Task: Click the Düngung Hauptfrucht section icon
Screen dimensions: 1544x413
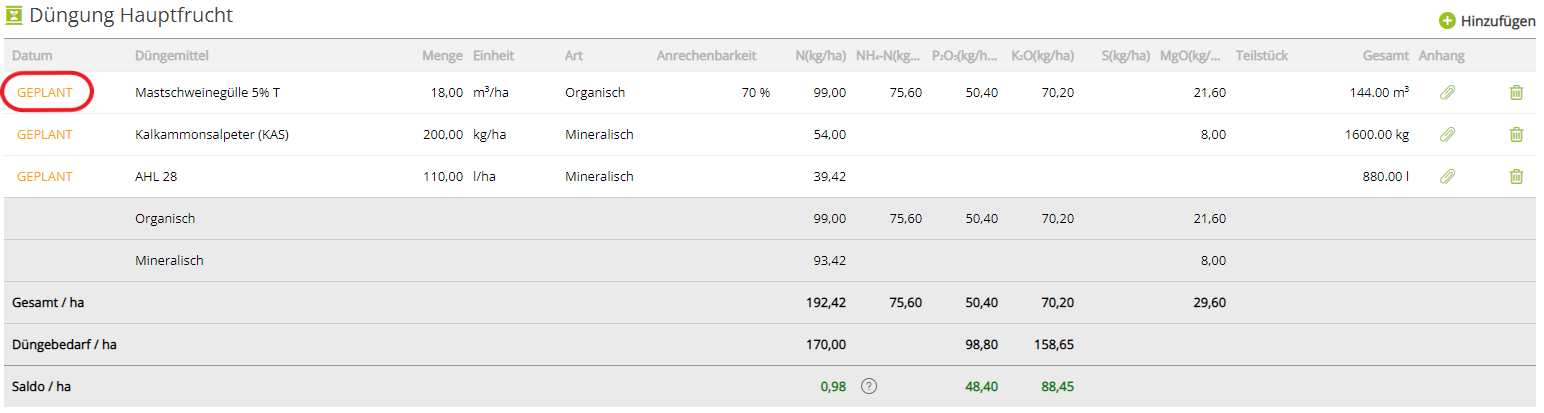Action: pyautogui.click(x=14, y=15)
